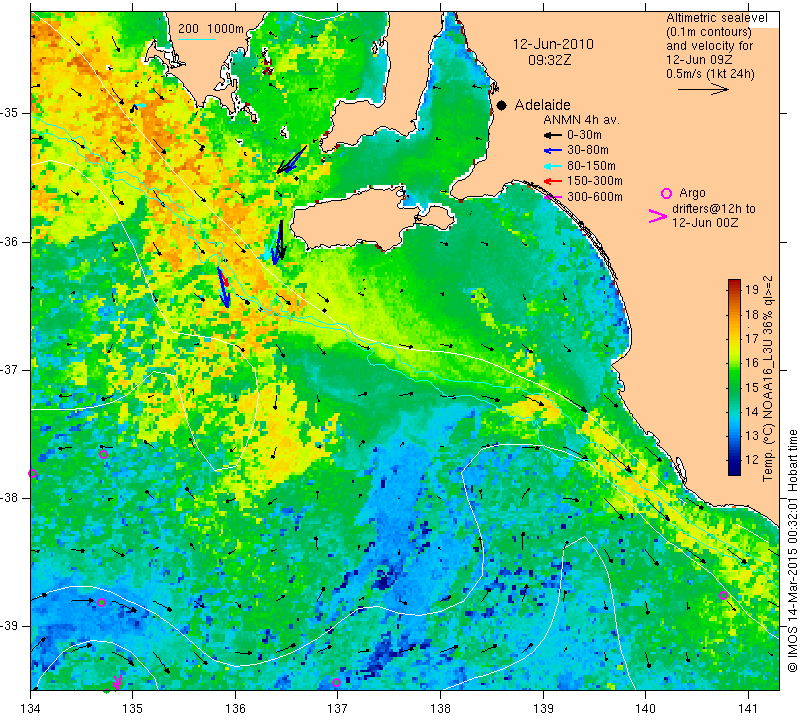This screenshot has height=720, width=800.
Task: Click the Adelaide city name label
Action: (542, 105)
